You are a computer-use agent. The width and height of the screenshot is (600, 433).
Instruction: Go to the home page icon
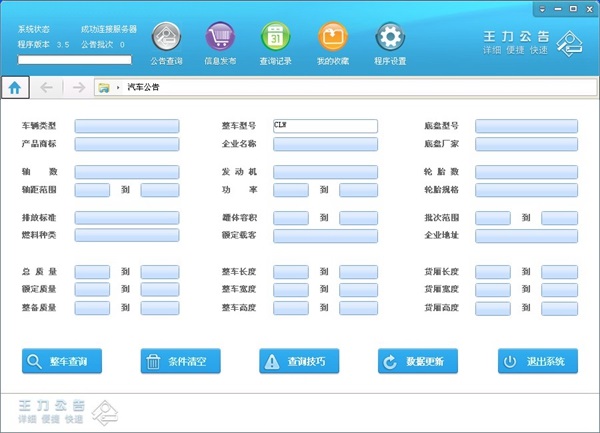coord(15,88)
